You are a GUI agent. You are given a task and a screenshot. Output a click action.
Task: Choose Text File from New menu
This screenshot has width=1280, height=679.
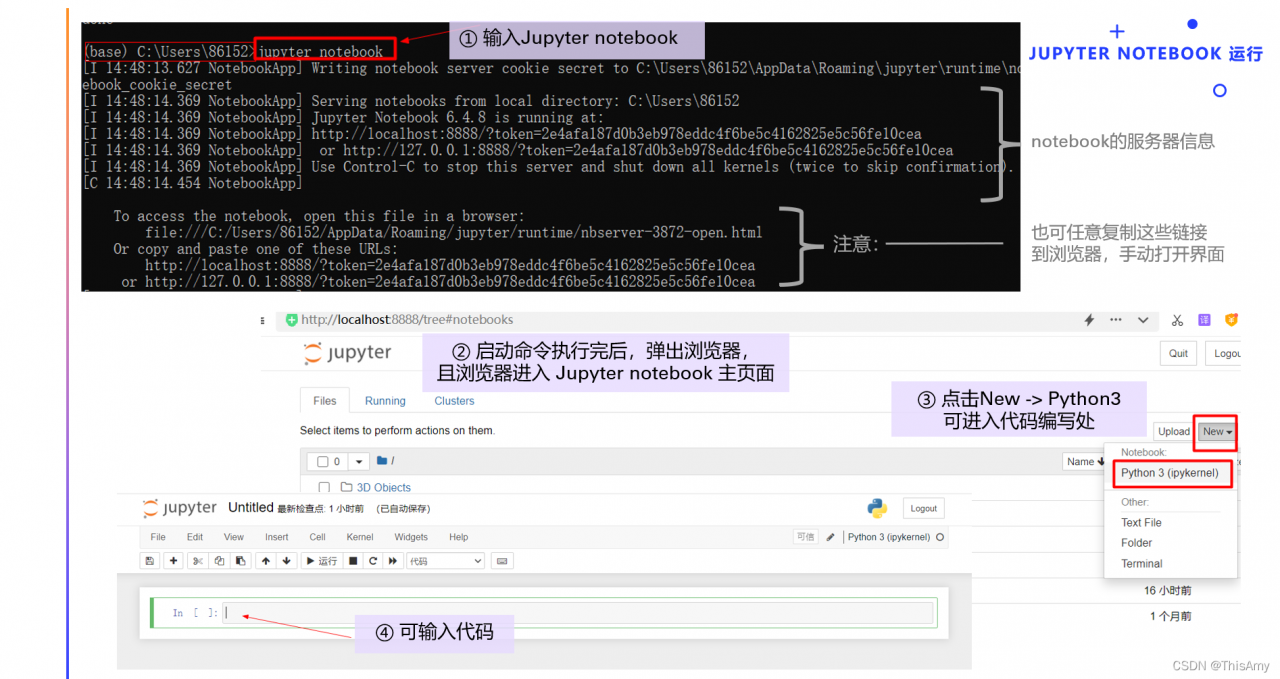click(x=1141, y=523)
